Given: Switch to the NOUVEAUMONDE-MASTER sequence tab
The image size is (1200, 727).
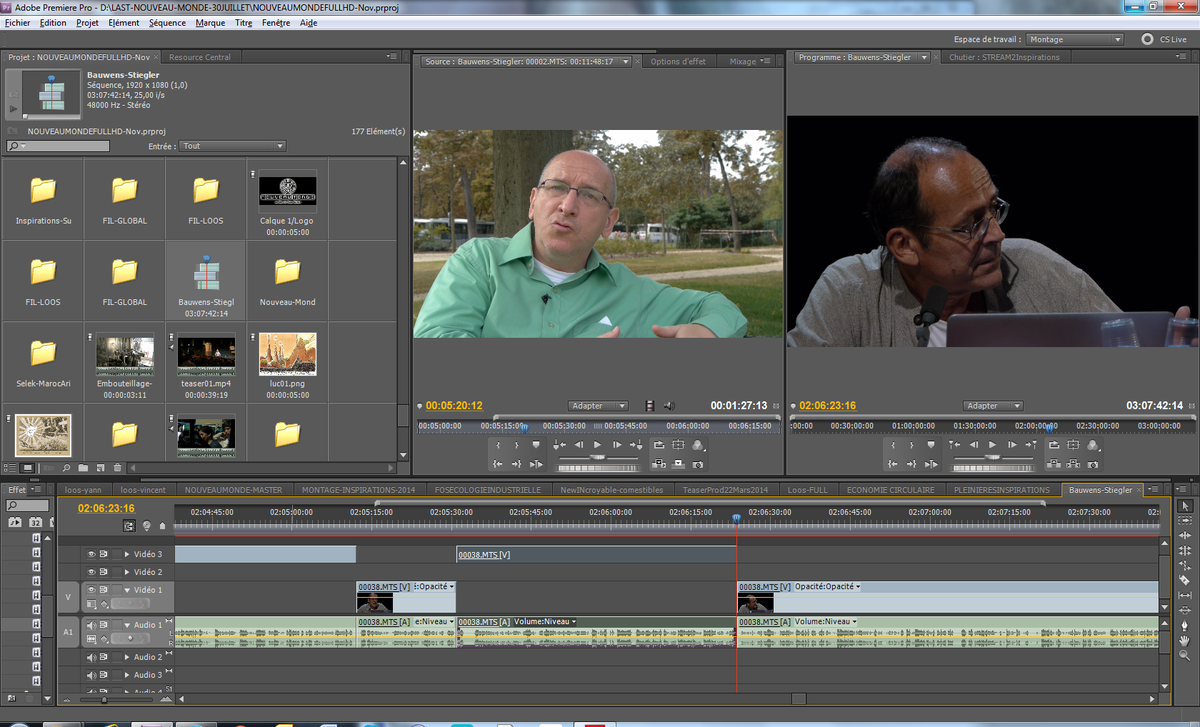Looking at the screenshot, I should (x=234, y=490).
